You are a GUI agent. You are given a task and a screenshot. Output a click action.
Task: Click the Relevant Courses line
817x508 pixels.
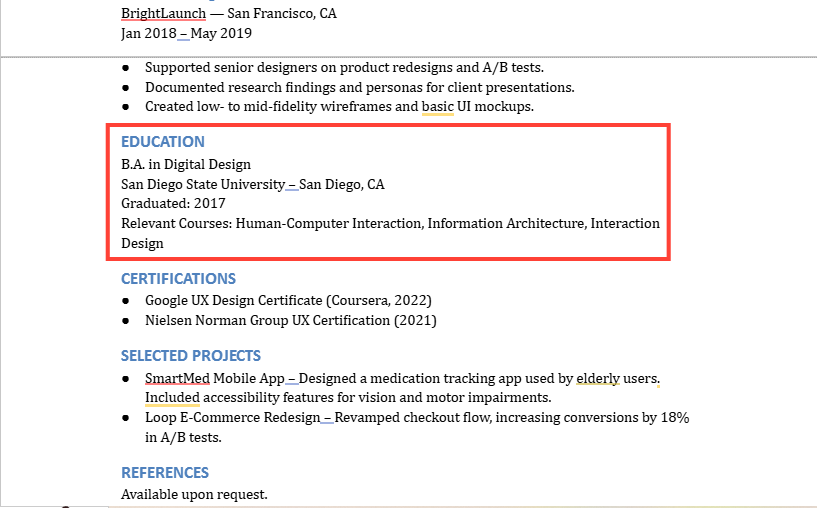pos(390,233)
